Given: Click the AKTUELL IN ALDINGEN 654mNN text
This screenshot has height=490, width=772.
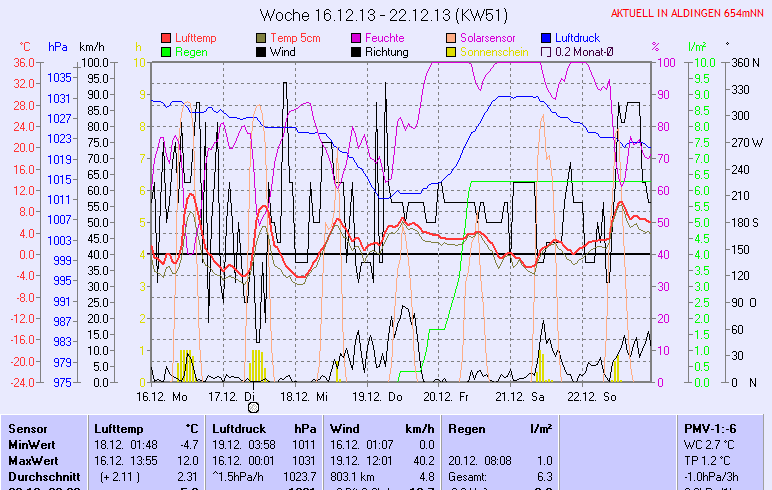Looking at the screenshot, I should point(689,14).
